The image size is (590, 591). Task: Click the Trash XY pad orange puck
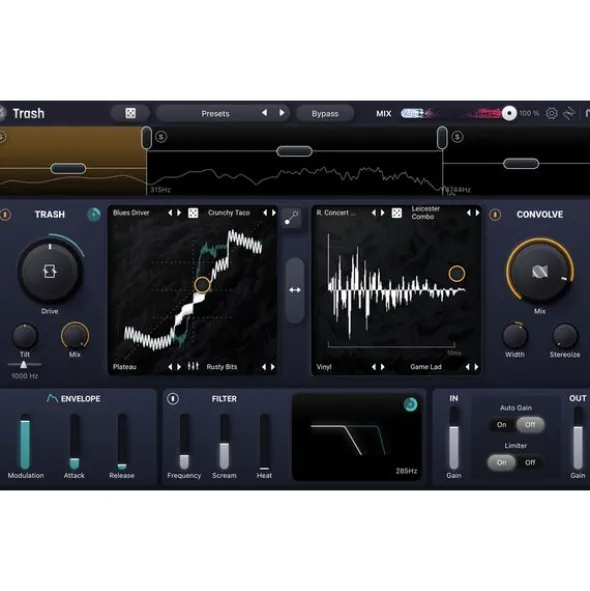click(202, 285)
